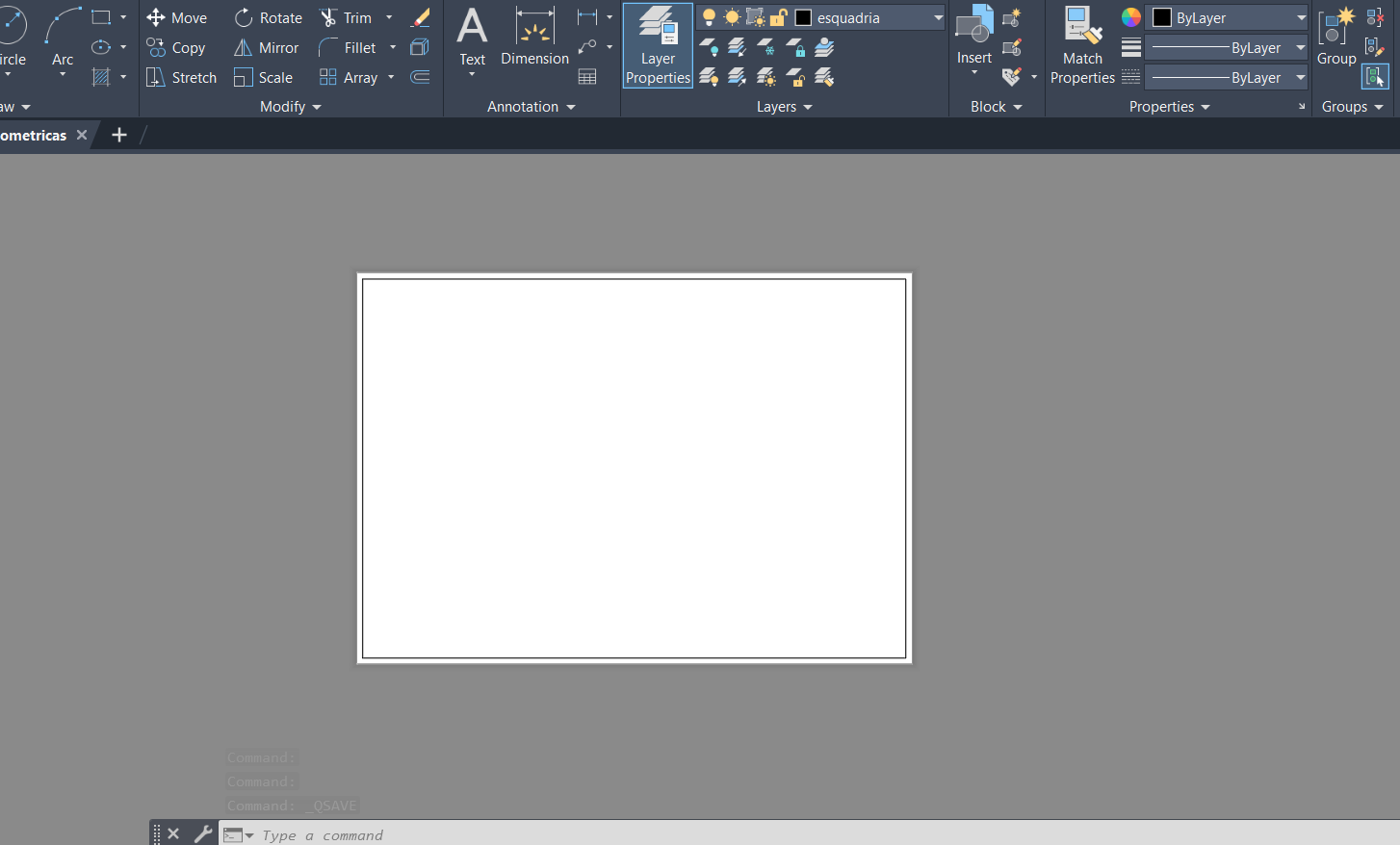Image resolution: width=1400 pixels, height=845 pixels.
Task: Open the esquadria layer dropdown
Action: (x=938, y=18)
